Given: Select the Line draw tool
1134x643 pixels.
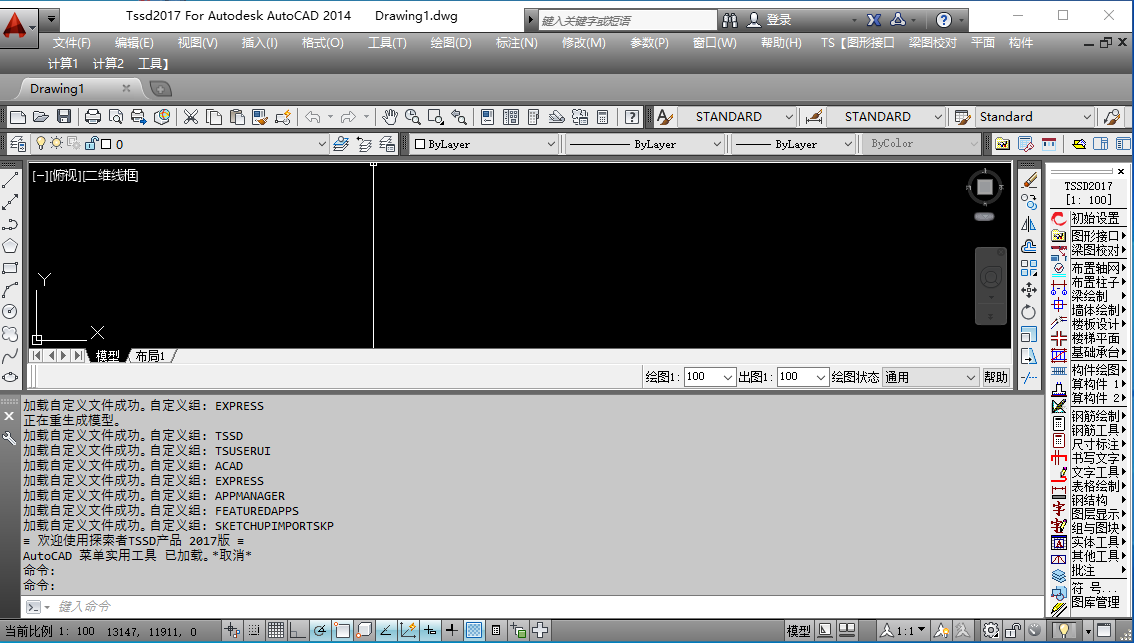Looking at the screenshot, I should [x=10, y=181].
